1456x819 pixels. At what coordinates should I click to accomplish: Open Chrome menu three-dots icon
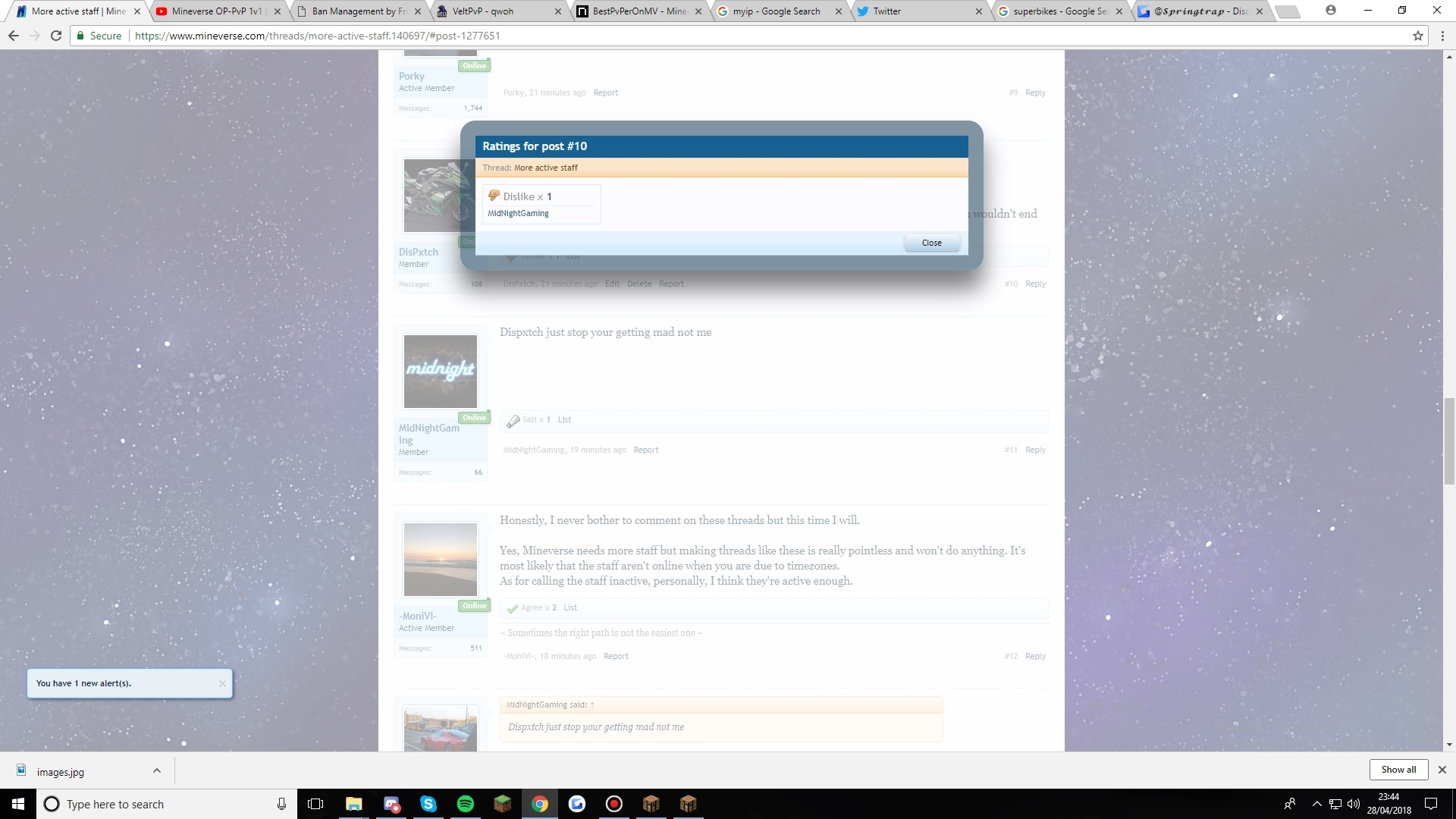tap(1442, 36)
